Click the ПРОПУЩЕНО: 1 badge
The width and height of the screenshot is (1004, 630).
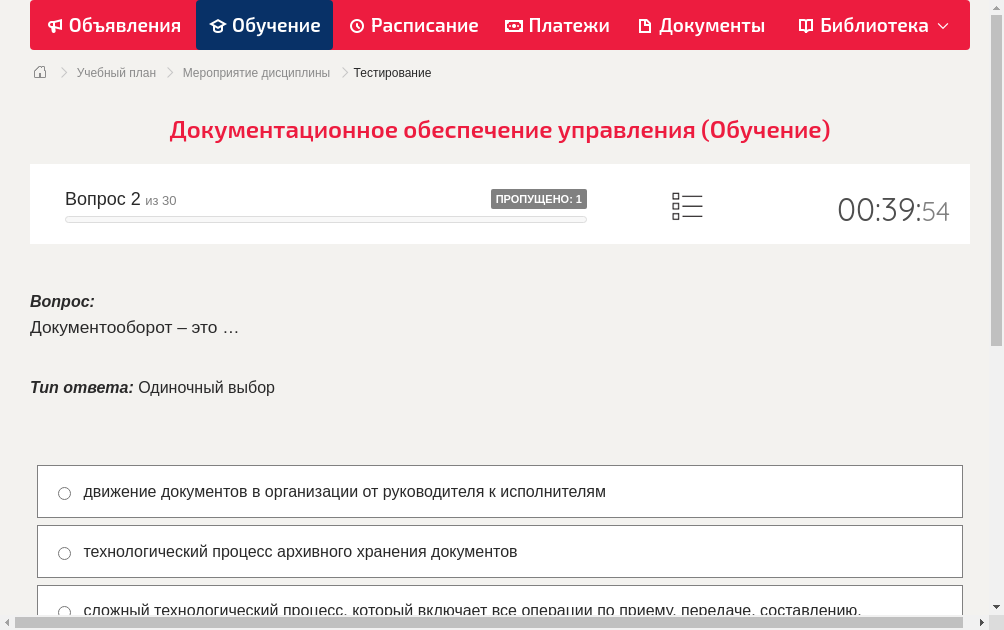click(539, 199)
